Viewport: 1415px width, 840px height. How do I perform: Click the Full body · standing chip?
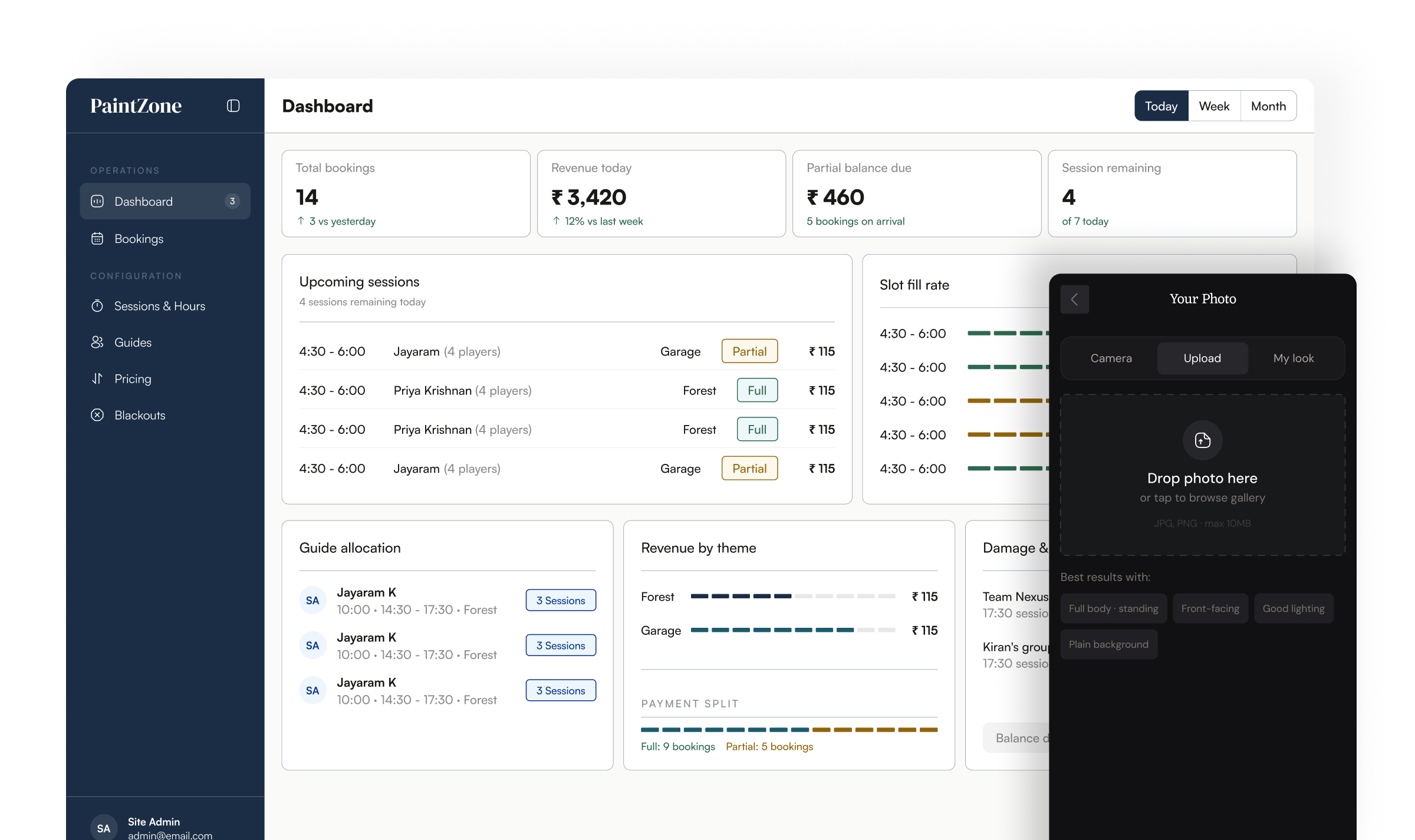tap(1113, 608)
